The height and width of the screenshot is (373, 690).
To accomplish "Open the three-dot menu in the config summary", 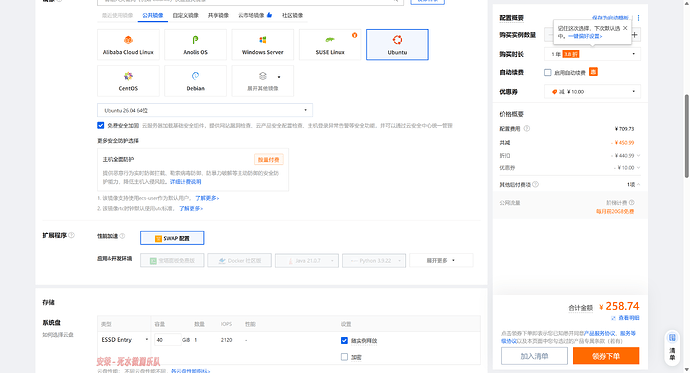I will click(x=639, y=18).
